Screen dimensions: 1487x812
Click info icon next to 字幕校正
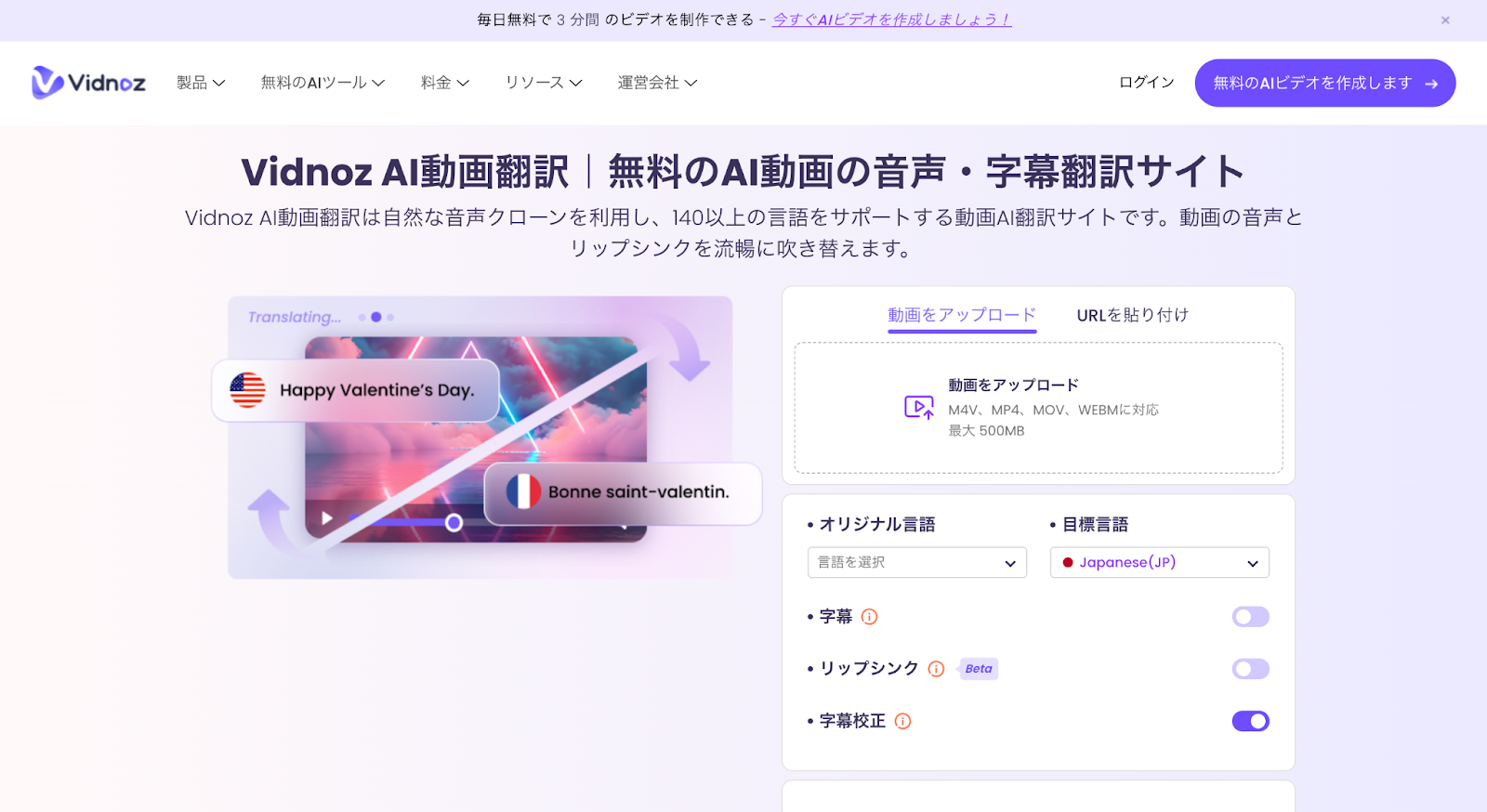point(902,721)
